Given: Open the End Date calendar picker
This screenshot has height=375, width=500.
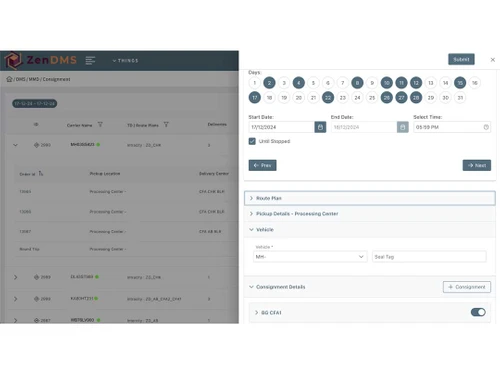Looking at the screenshot, I should pos(403,127).
